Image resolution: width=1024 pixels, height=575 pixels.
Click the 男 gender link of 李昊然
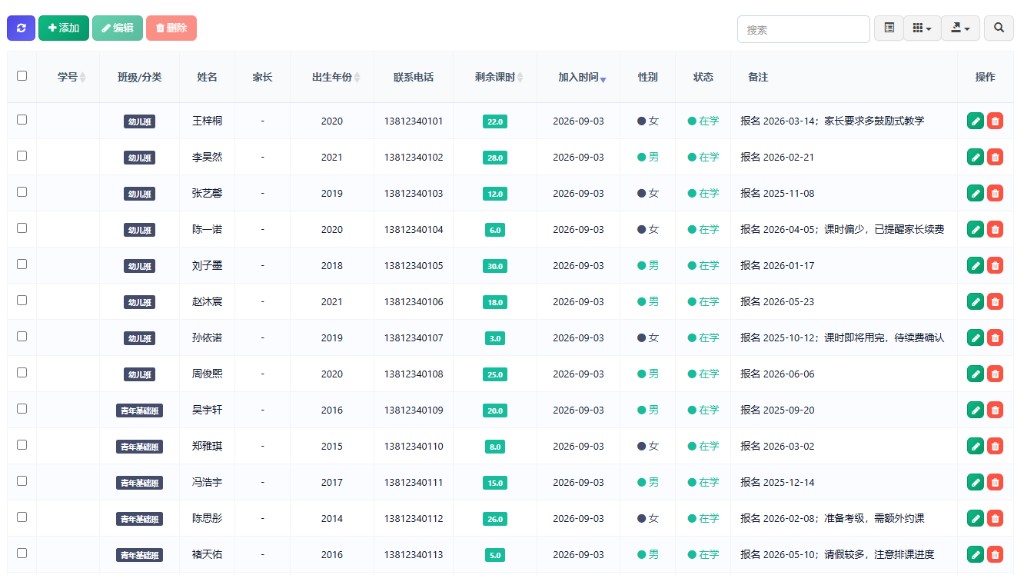tap(648, 157)
